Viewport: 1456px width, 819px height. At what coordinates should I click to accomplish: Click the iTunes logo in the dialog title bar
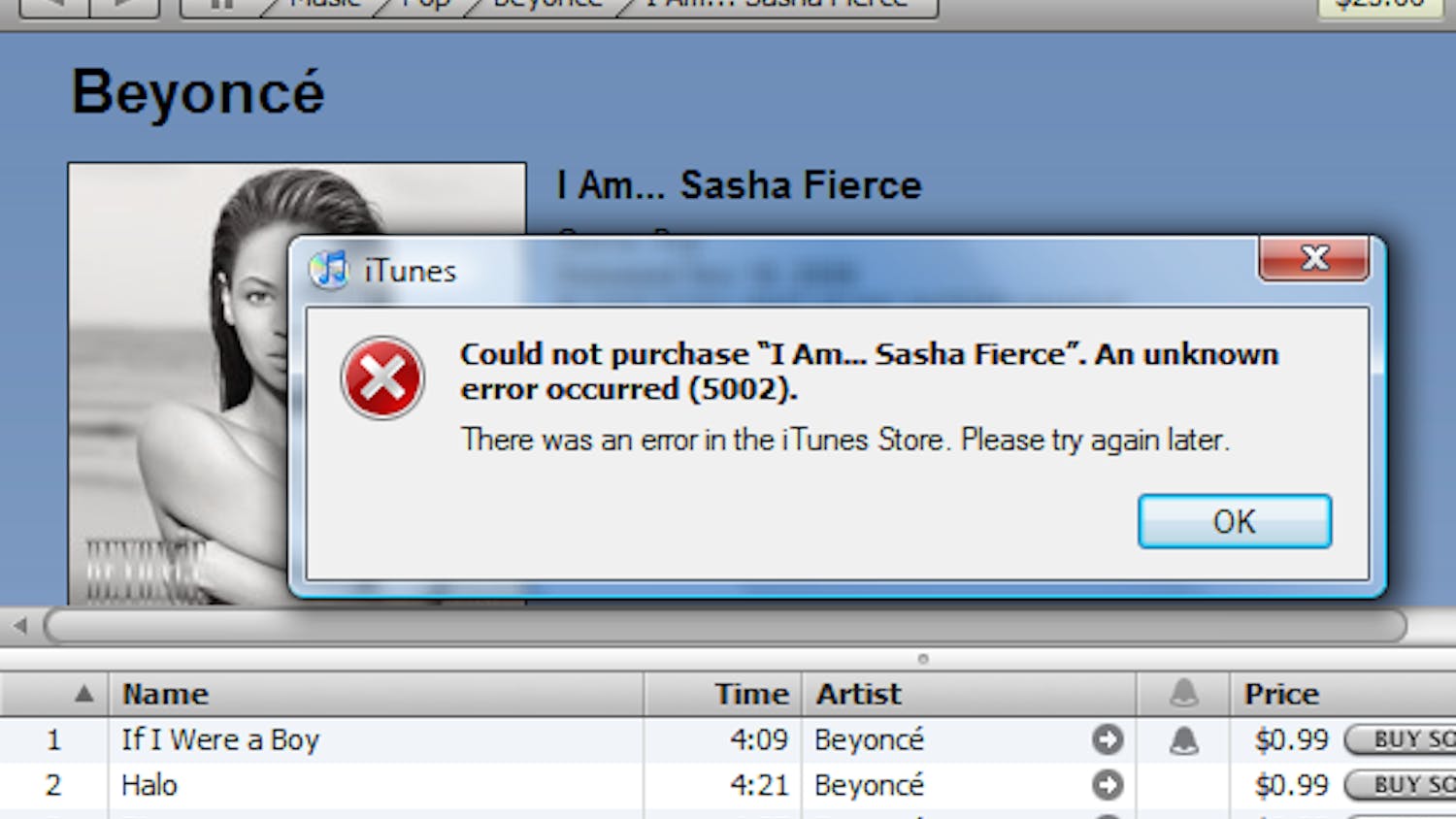(x=328, y=270)
